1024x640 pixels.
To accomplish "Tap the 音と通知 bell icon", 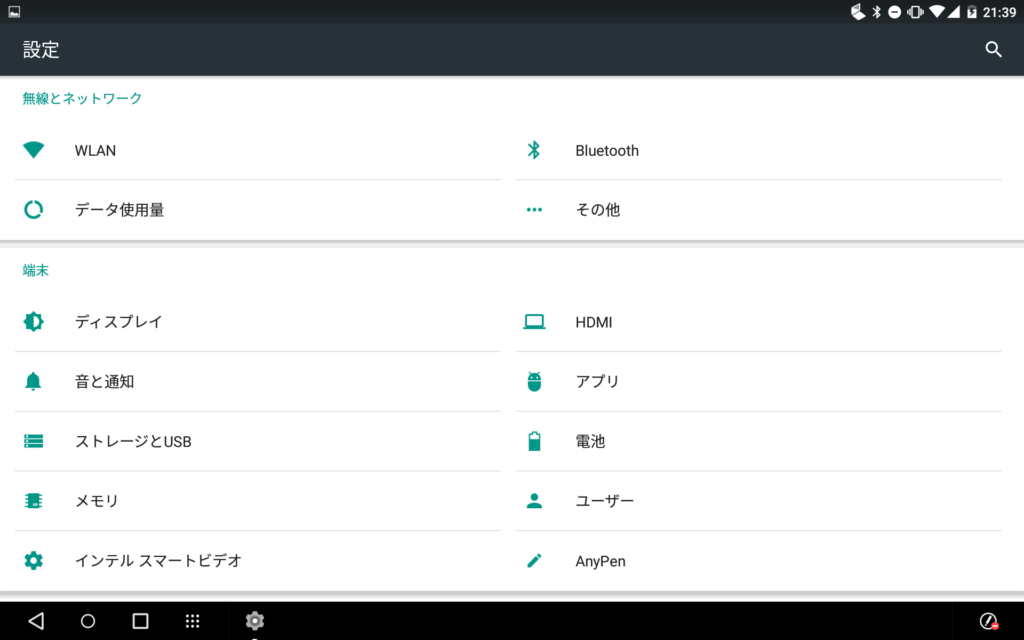I will click(34, 381).
